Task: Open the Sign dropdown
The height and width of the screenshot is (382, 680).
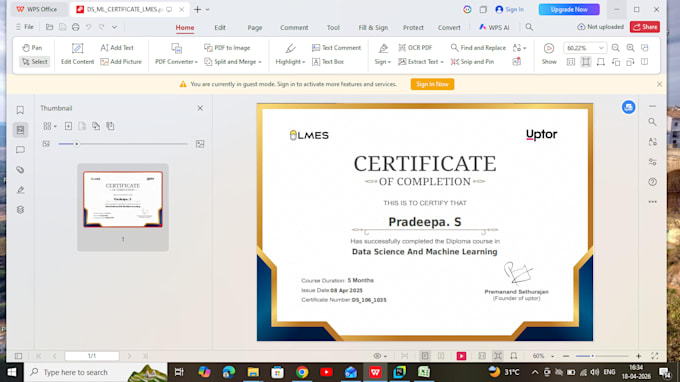Action: [382, 62]
